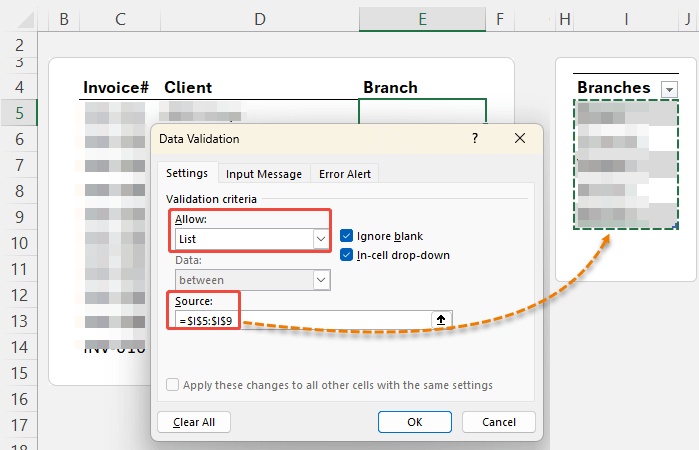
Task: Select column E header
Action: pyautogui.click(x=422, y=19)
